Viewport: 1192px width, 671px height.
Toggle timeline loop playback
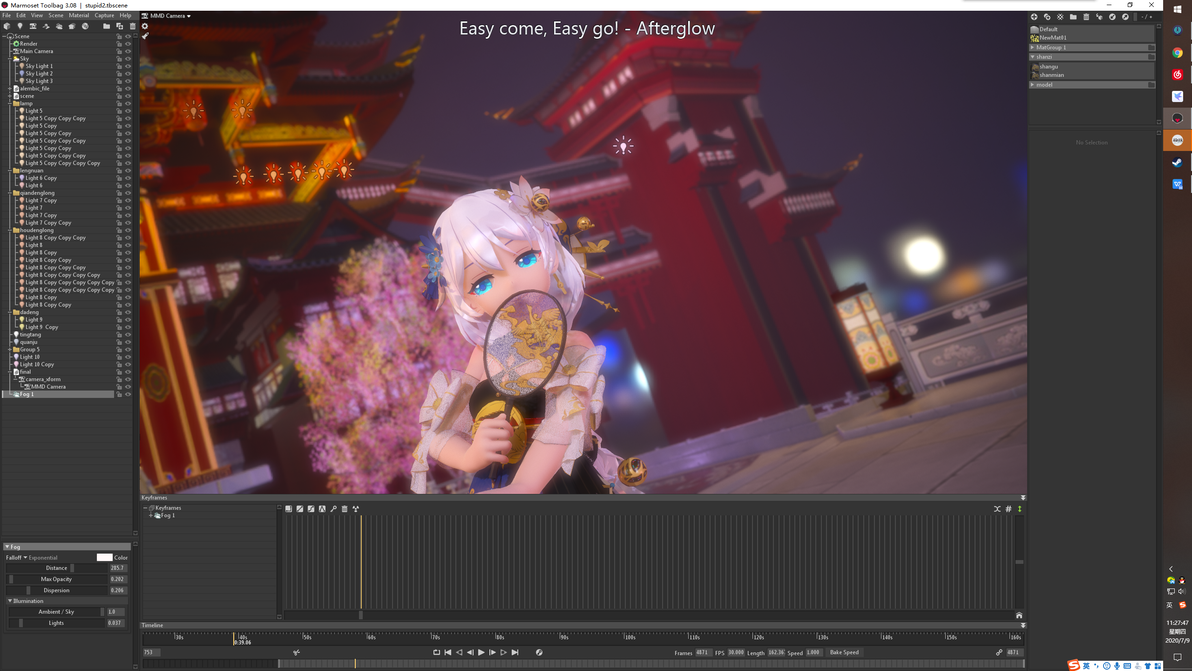[436, 652]
